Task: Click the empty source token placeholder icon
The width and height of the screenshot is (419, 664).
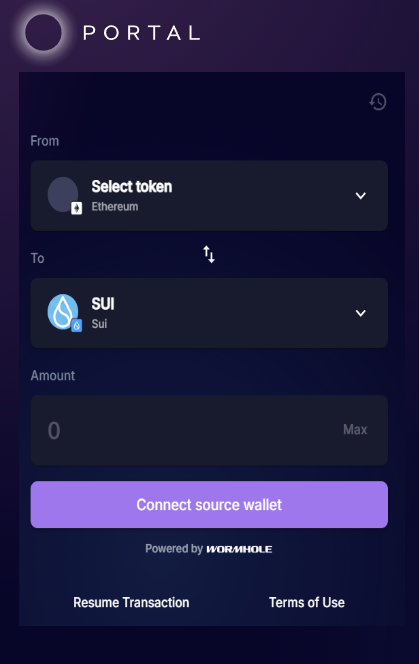Action: pyautogui.click(x=63, y=194)
